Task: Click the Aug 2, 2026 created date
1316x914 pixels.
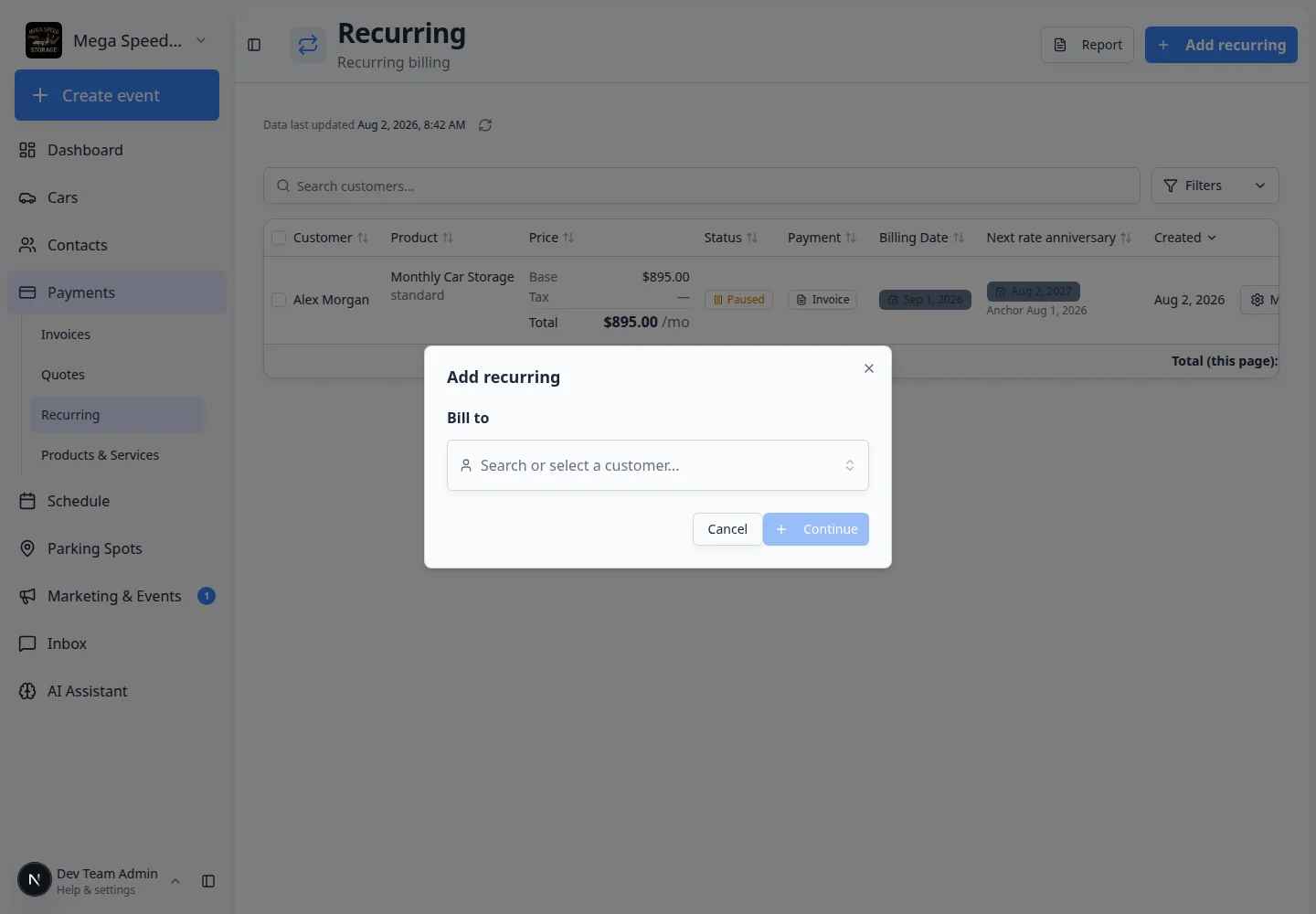Action: pyautogui.click(x=1189, y=300)
